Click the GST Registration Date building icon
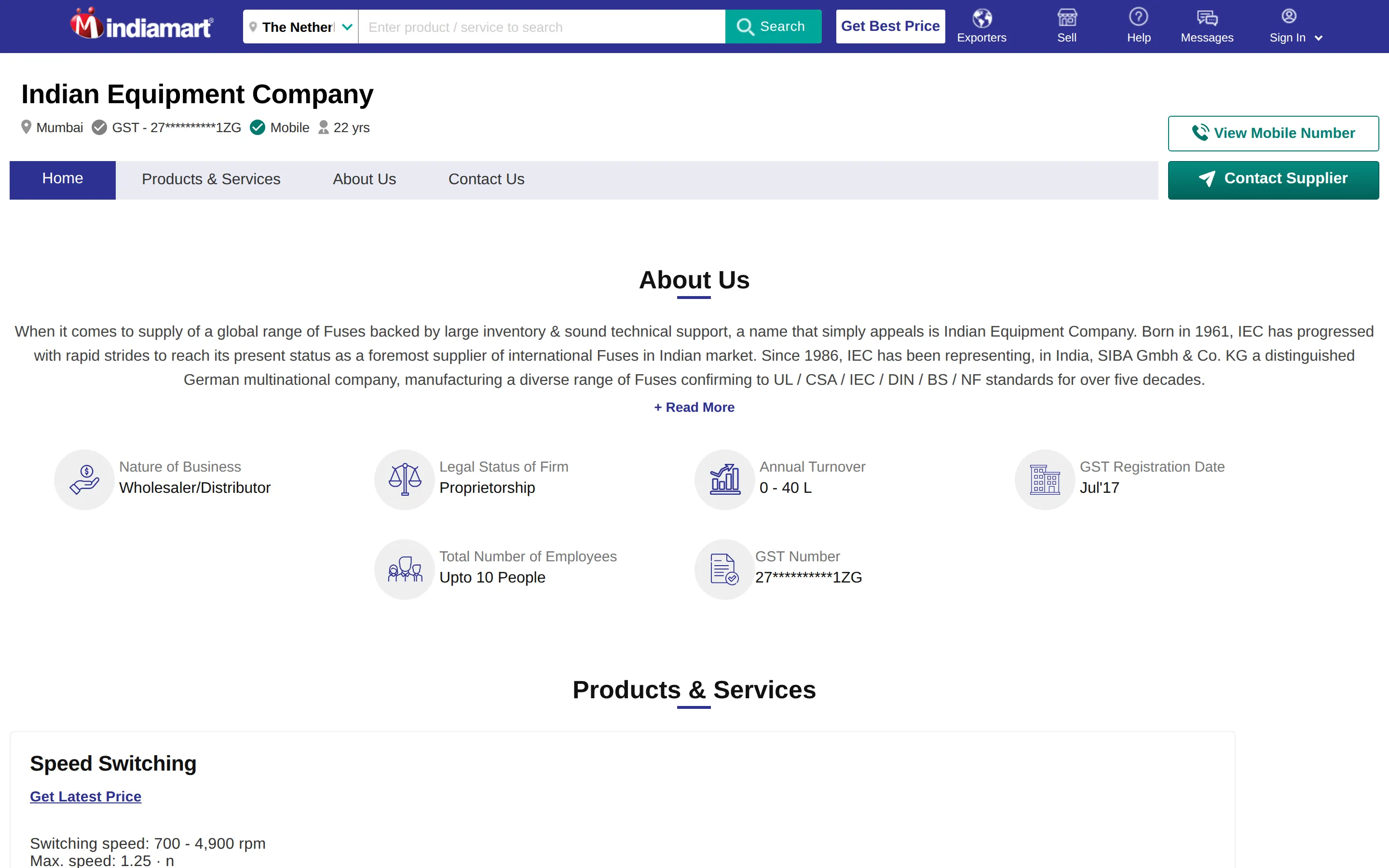 pyautogui.click(x=1045, y=479)
